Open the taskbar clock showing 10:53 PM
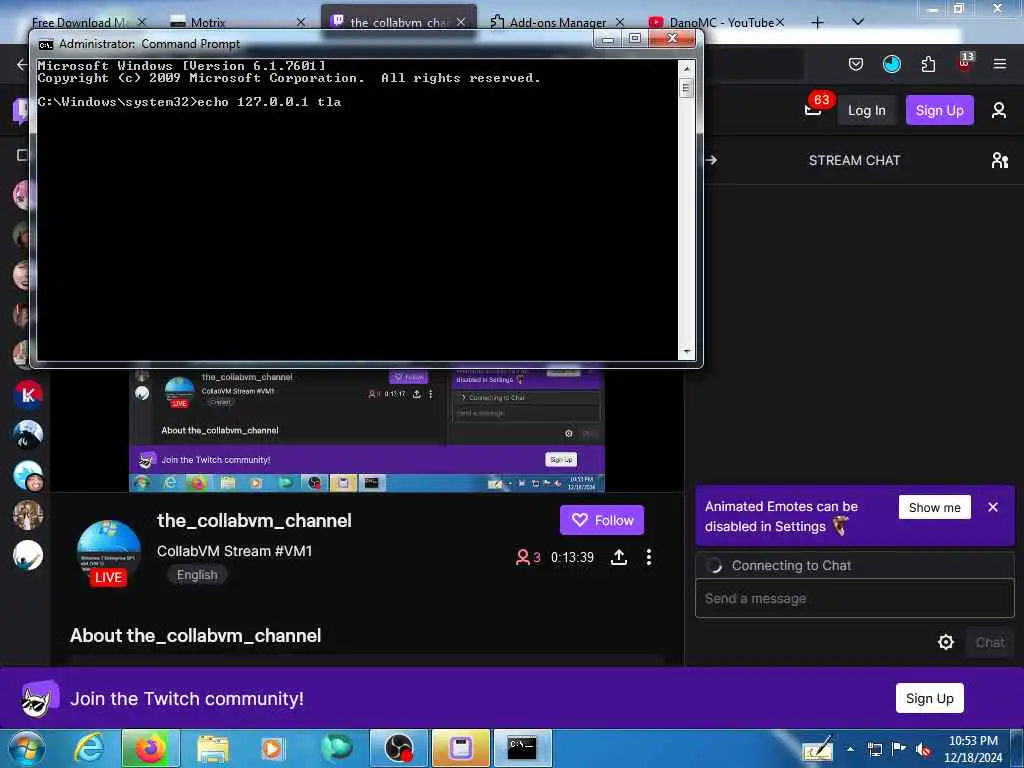 973,749
